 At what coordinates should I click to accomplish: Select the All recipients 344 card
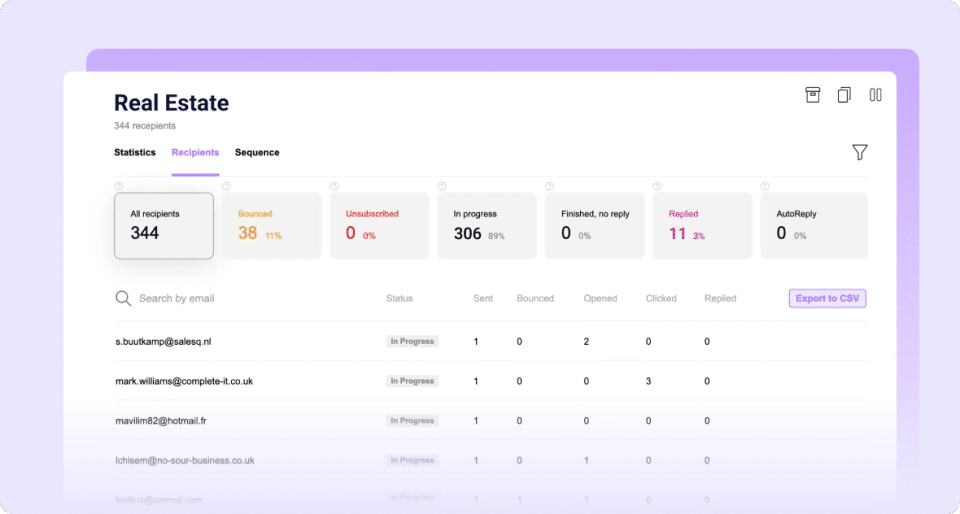164,226
